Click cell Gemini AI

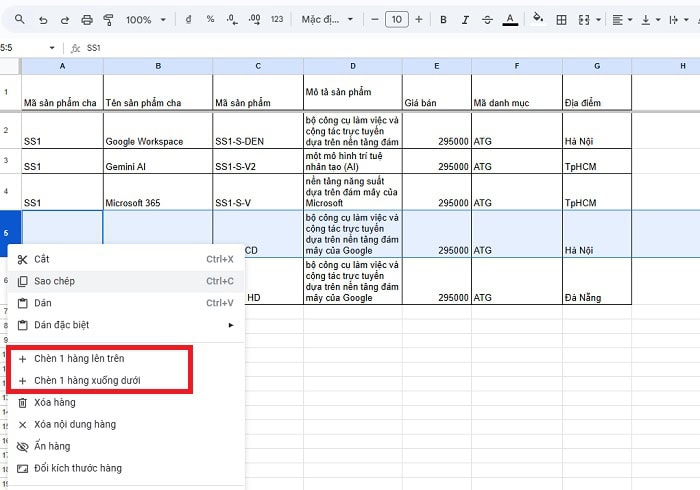point(158,161)
